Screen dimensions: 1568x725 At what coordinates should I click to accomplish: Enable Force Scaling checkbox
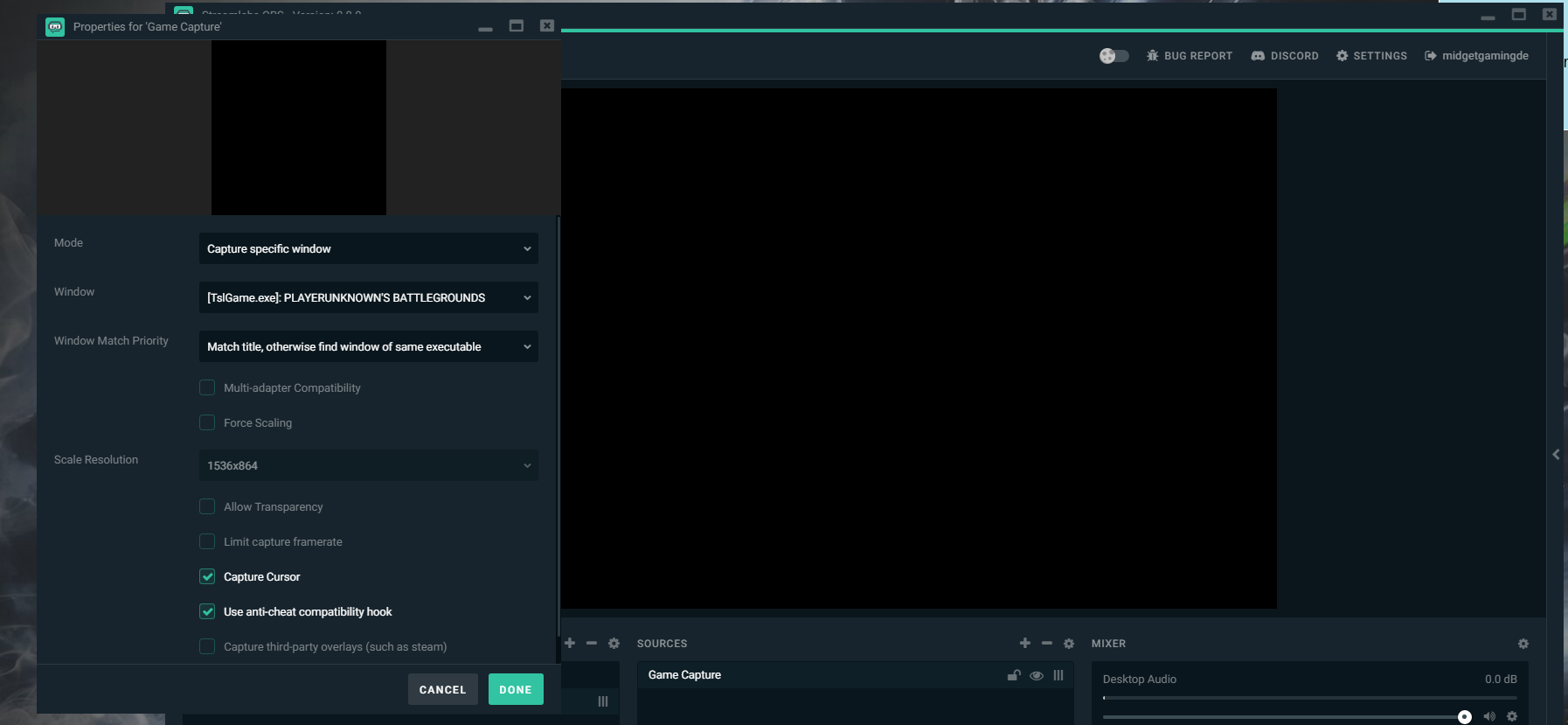[207, 422]
